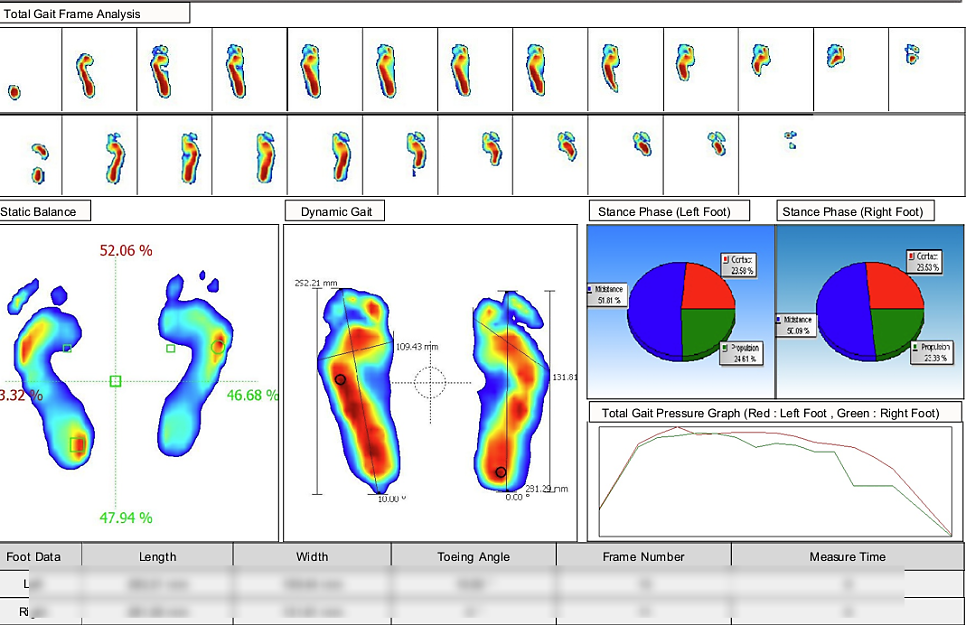This screenshot has height=625, width=966.
Task: Click the Measure Time column header
Action: [x=848, y=557]
